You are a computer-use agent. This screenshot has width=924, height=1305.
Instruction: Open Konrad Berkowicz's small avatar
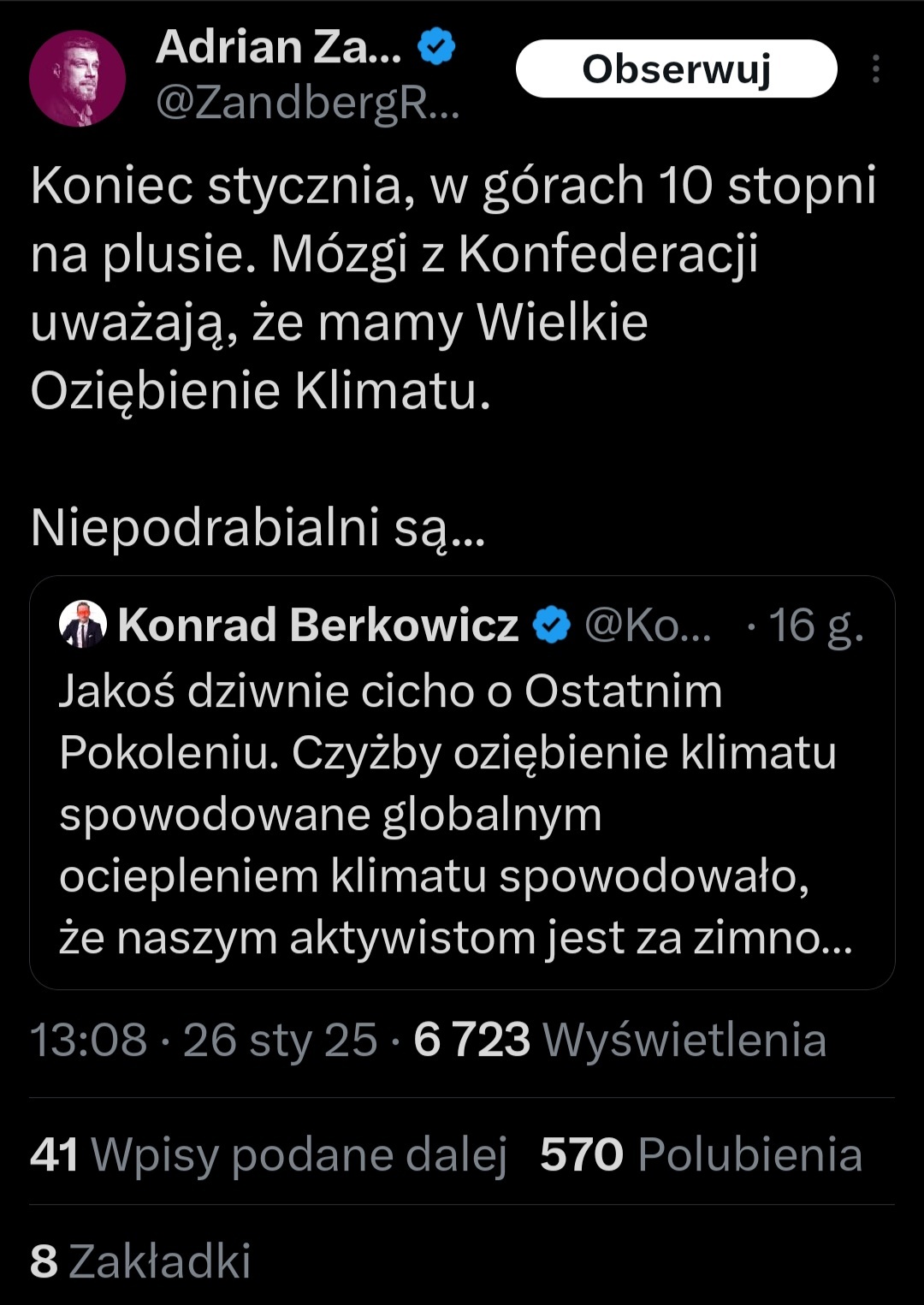pos(83,624)
